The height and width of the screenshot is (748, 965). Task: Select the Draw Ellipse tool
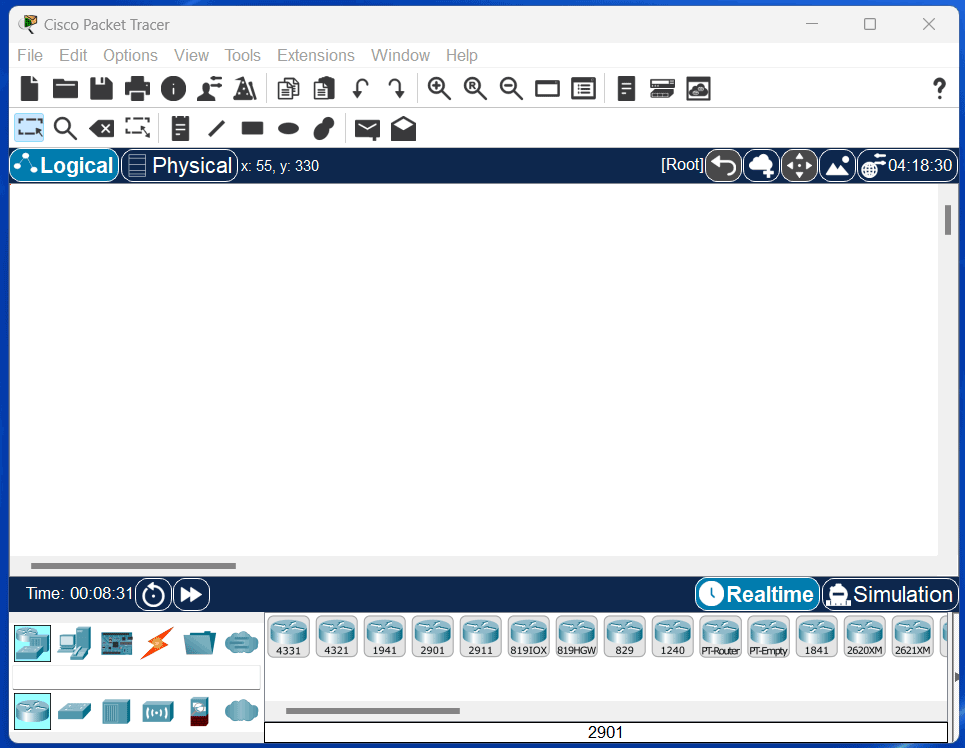coord(289,129)
